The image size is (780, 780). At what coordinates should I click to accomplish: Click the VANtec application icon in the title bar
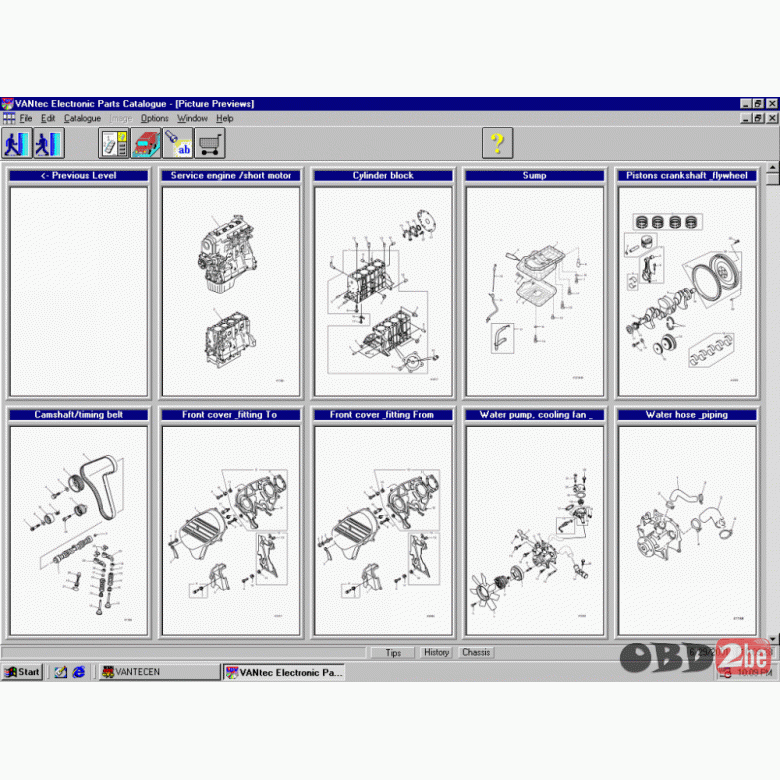coord(7,103)
